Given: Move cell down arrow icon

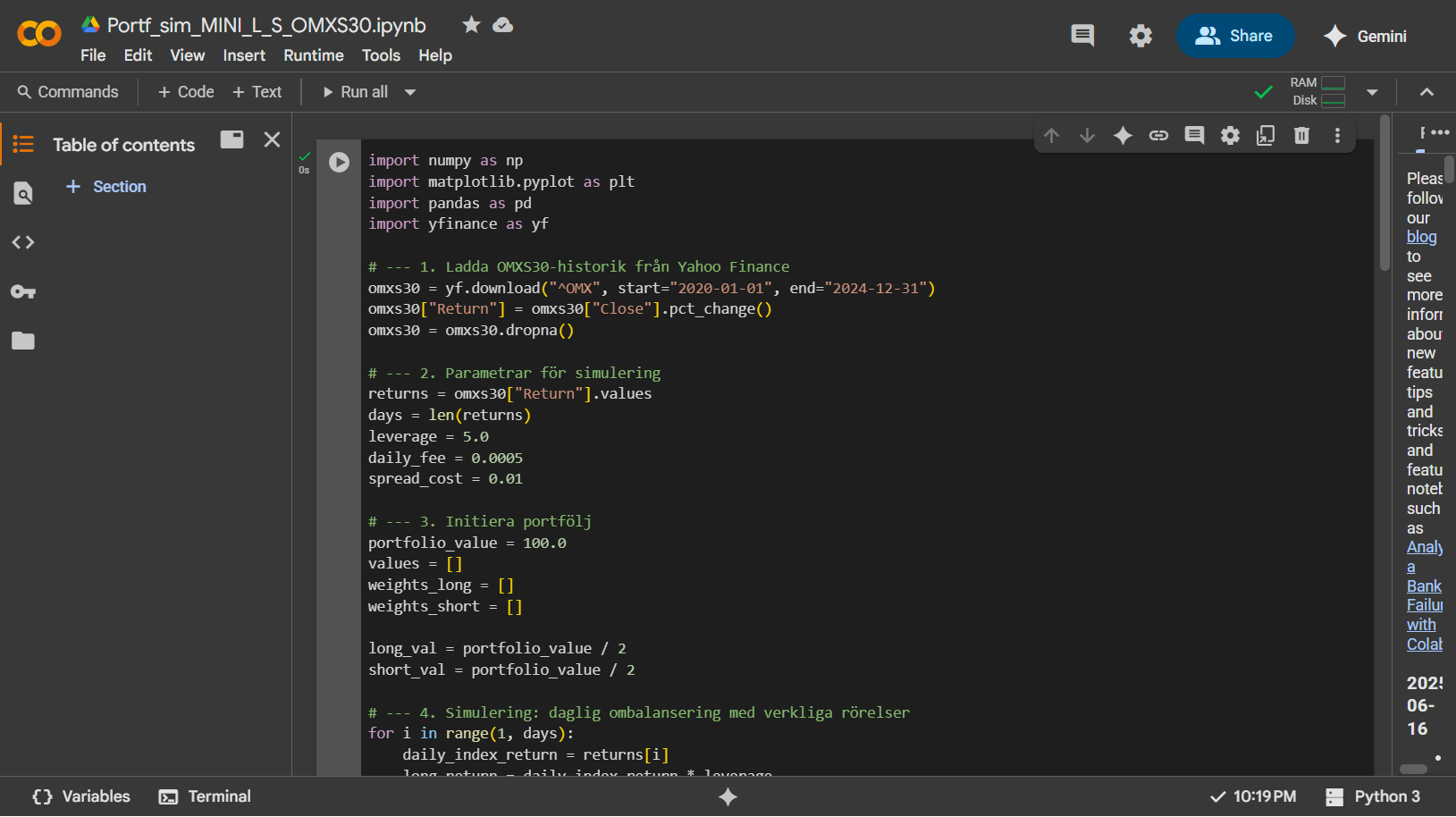Looking at the screenshot, I should pos(1087,135).
